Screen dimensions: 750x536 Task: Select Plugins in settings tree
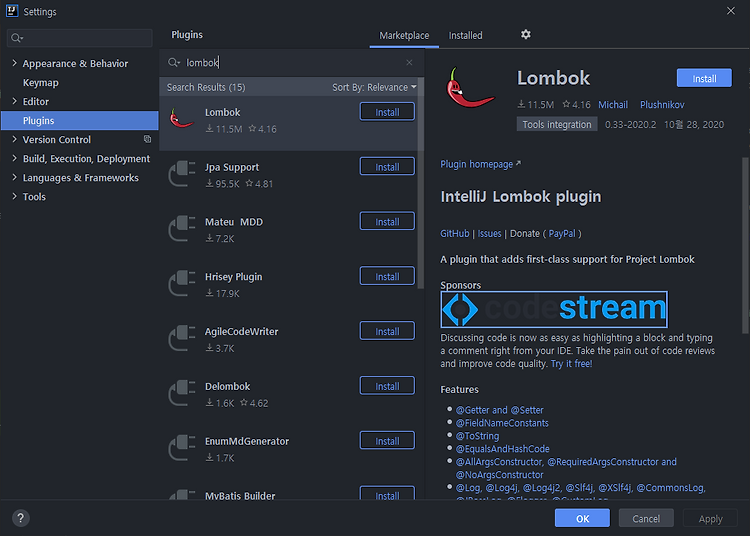[x=79, y=120]
